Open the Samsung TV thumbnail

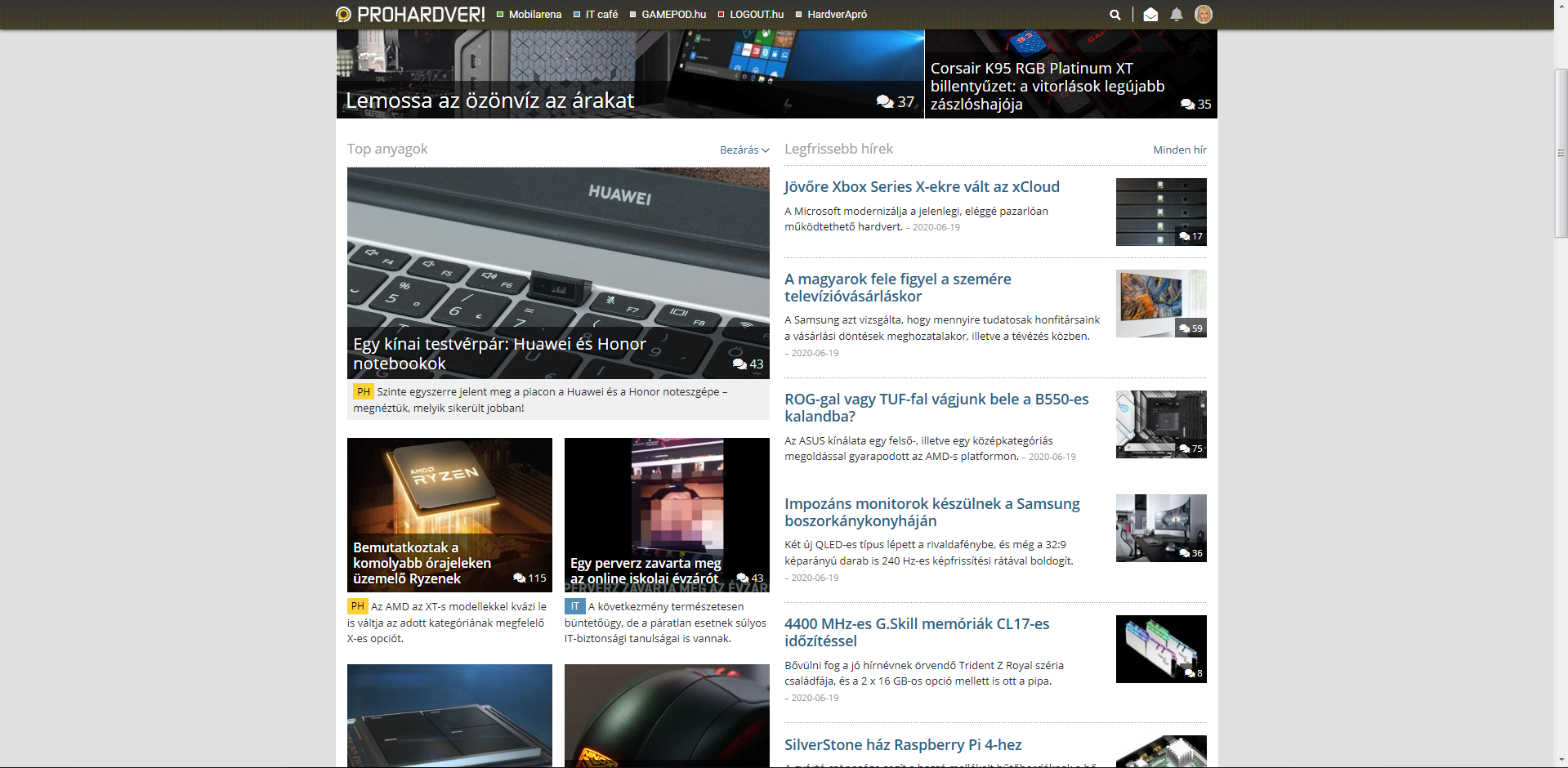1161,304
